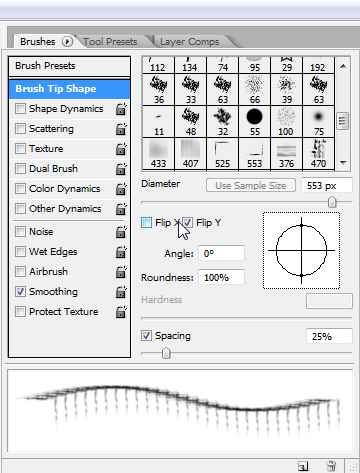Uncheck the Flip Y checkbox
Viewport: 360px width, 473px height.
pos(188,222)
